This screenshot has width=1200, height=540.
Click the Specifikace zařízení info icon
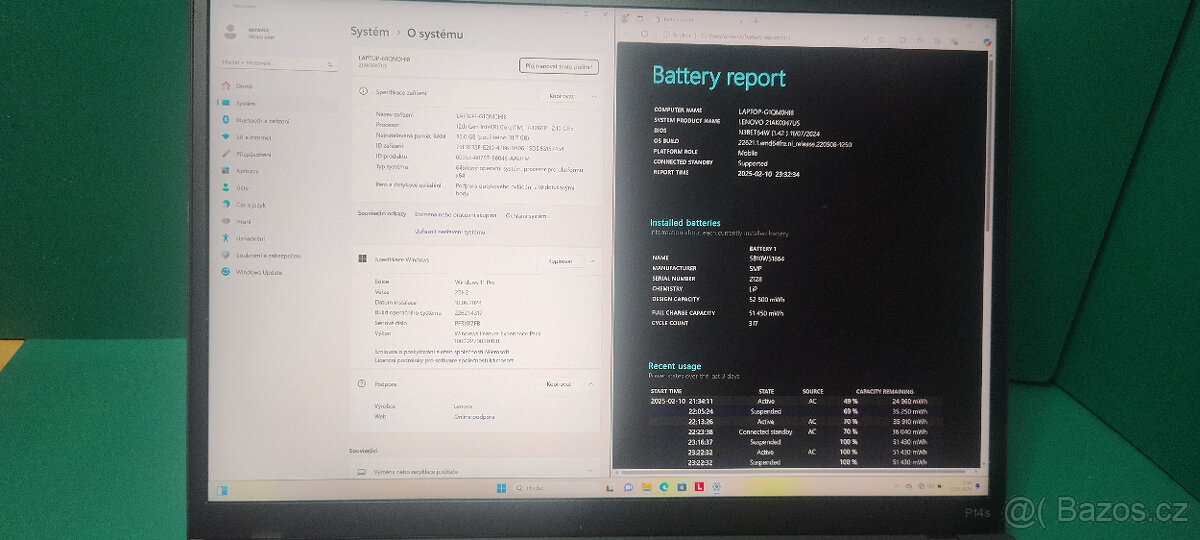point(363,92)
